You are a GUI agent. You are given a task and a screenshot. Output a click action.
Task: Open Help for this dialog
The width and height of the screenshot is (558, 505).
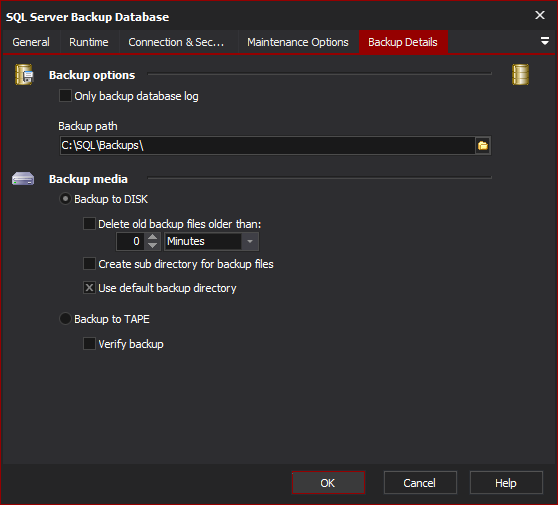(x=506, y=483)
